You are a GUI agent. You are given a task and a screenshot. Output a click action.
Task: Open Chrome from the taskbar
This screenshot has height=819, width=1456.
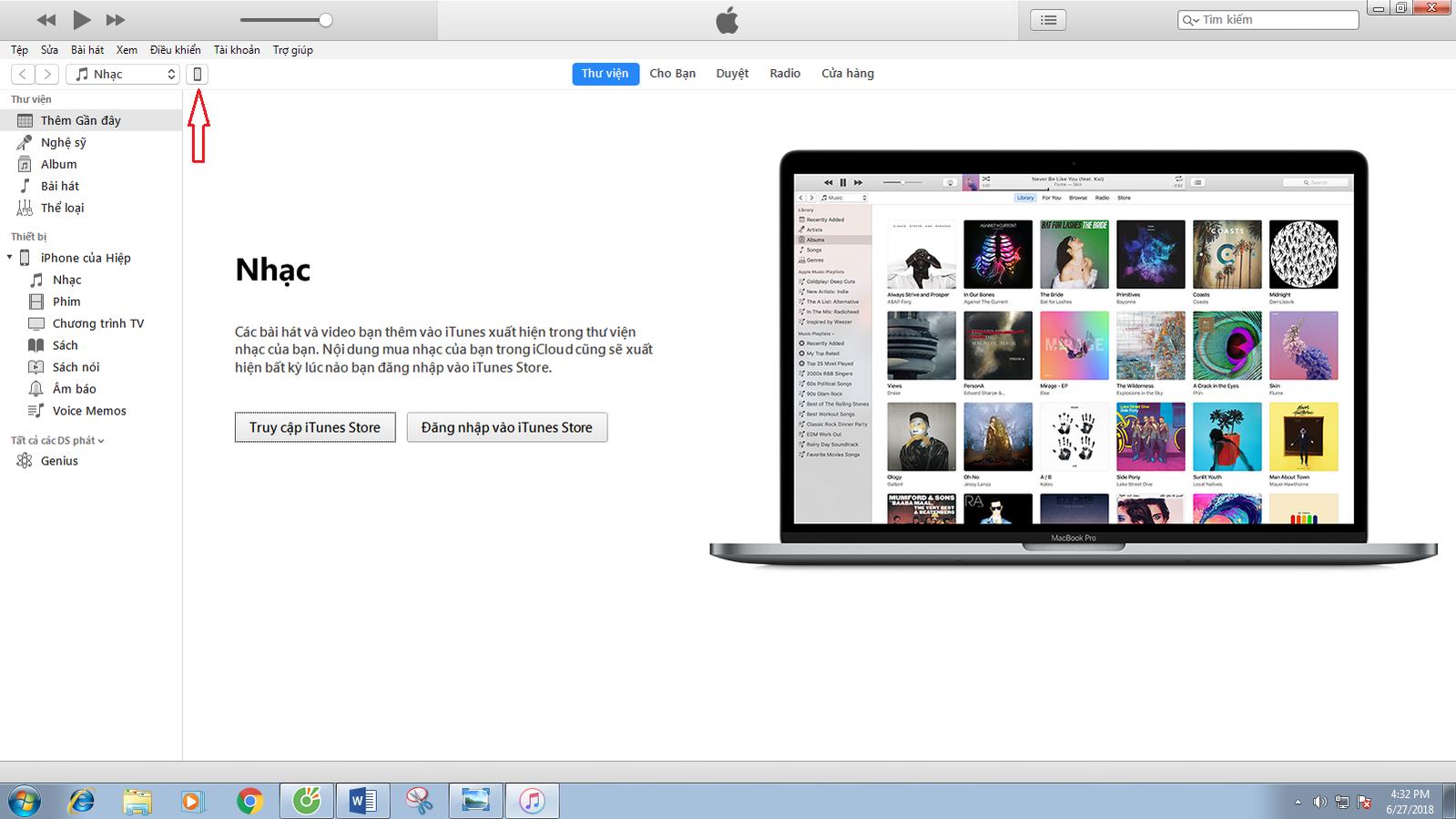click(x=249, y=801)
